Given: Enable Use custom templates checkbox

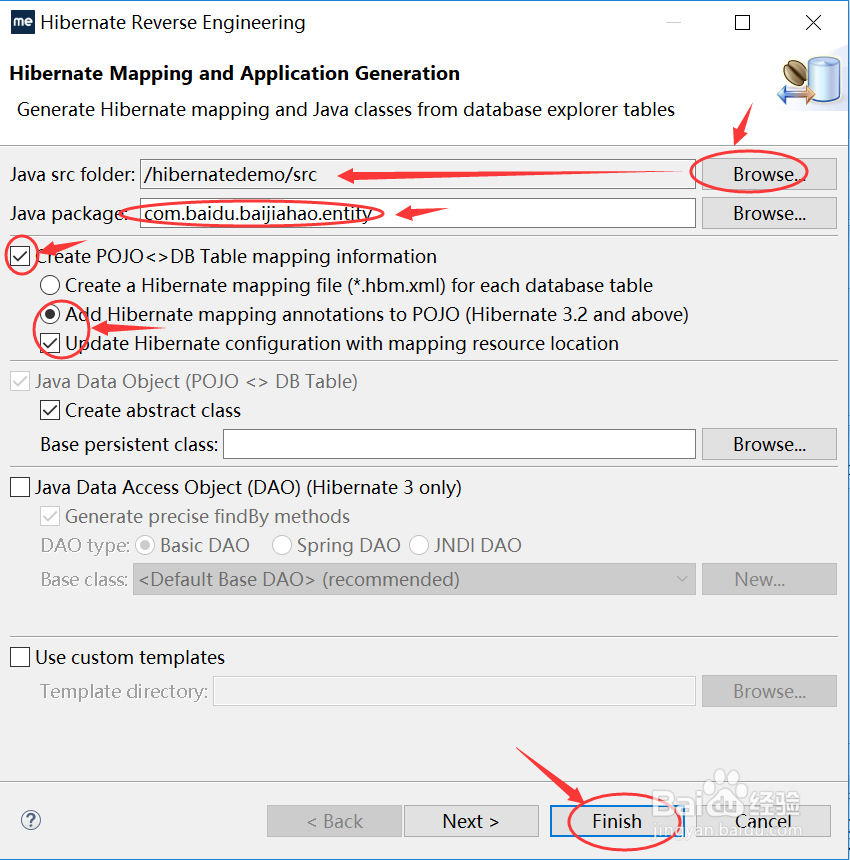Looking at the screenshot, I should pyautogui.click(x=20, y=657).
